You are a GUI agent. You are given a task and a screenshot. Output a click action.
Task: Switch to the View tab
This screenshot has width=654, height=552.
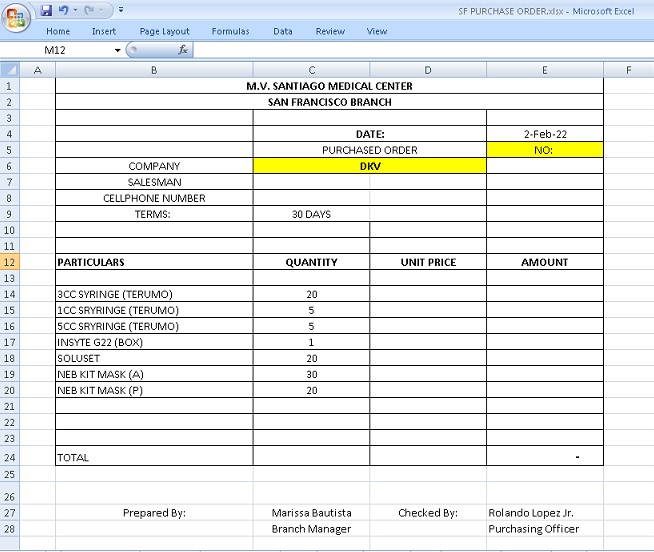pos(377,31)
